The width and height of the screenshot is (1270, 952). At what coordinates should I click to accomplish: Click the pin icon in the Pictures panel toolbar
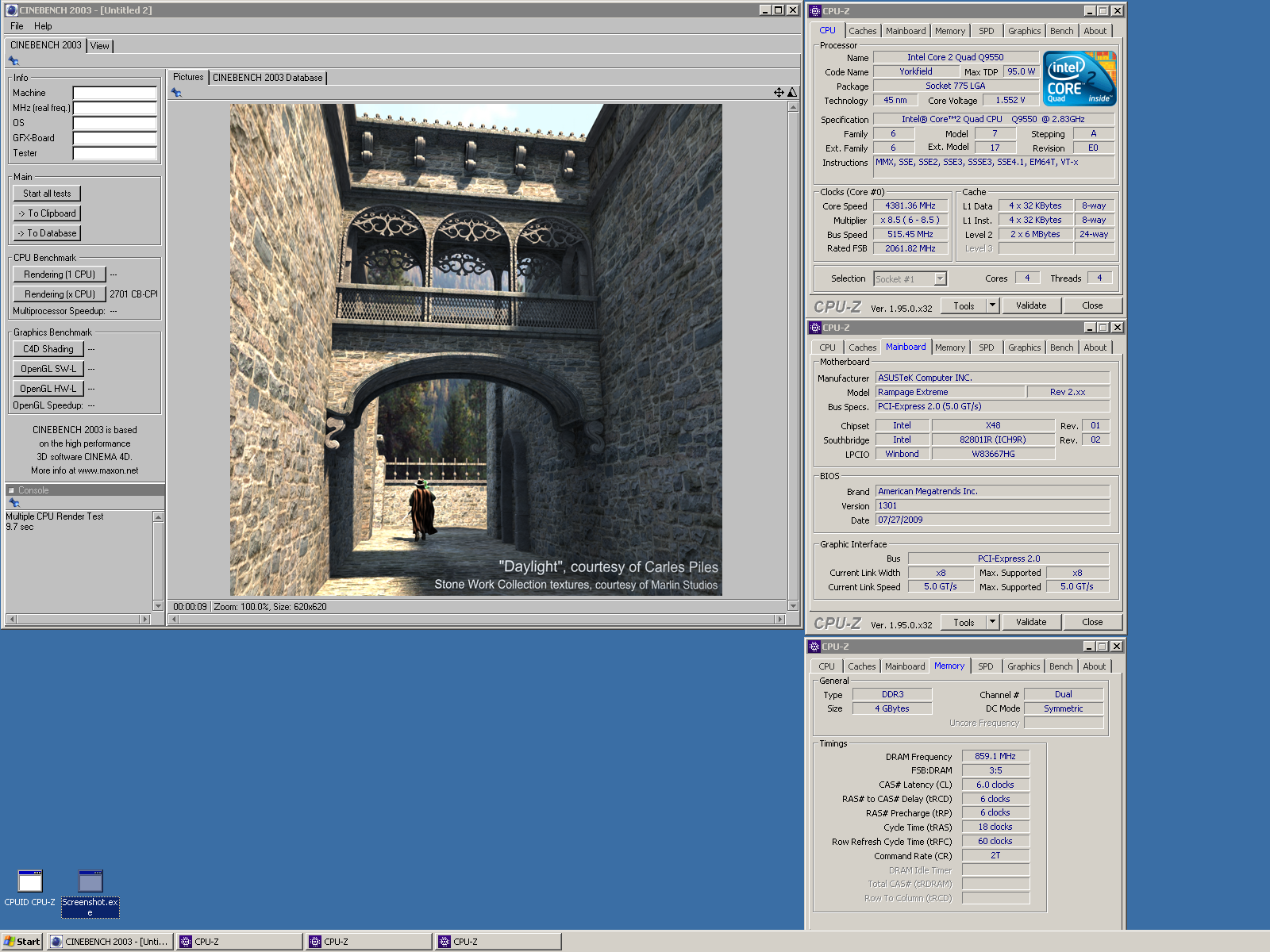pyautogui.click(x=176, y=93)
